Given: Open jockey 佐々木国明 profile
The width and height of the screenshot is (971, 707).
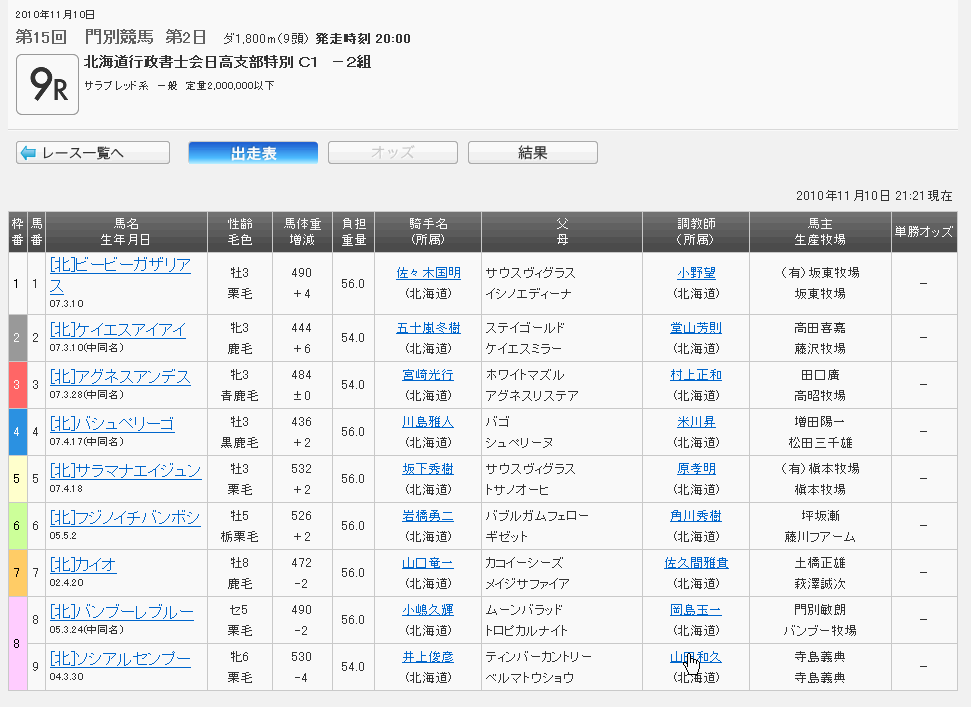Looking at the screenshot, I should 428,272.
